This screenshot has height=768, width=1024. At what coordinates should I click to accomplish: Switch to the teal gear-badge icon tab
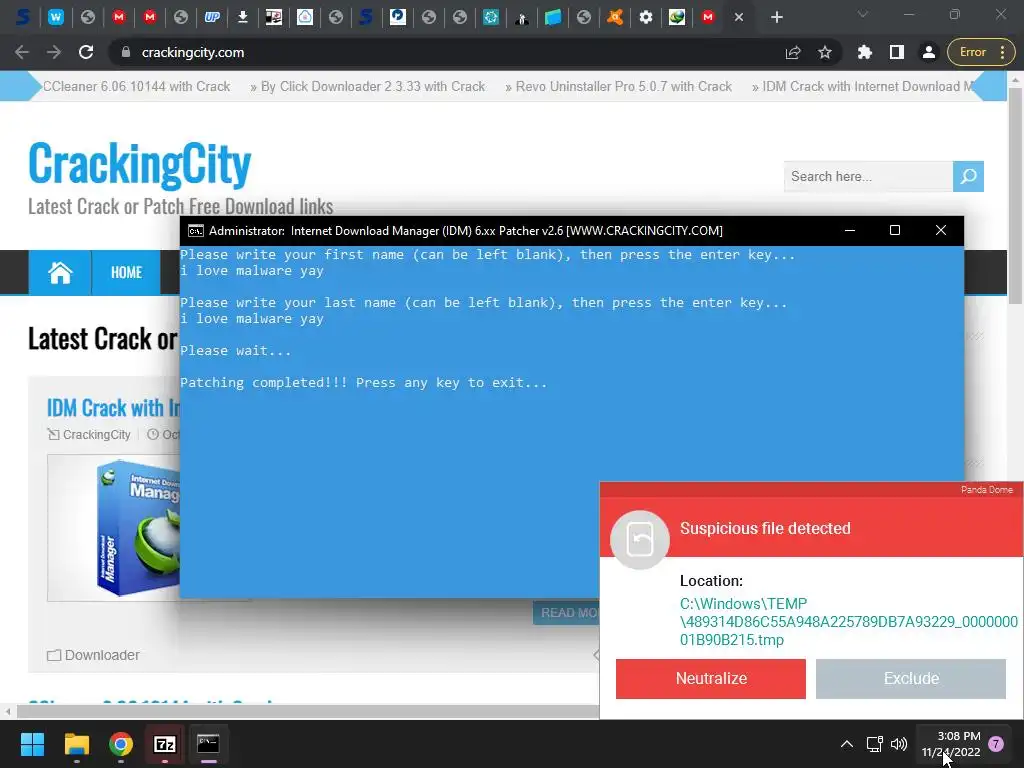[490, 18]
